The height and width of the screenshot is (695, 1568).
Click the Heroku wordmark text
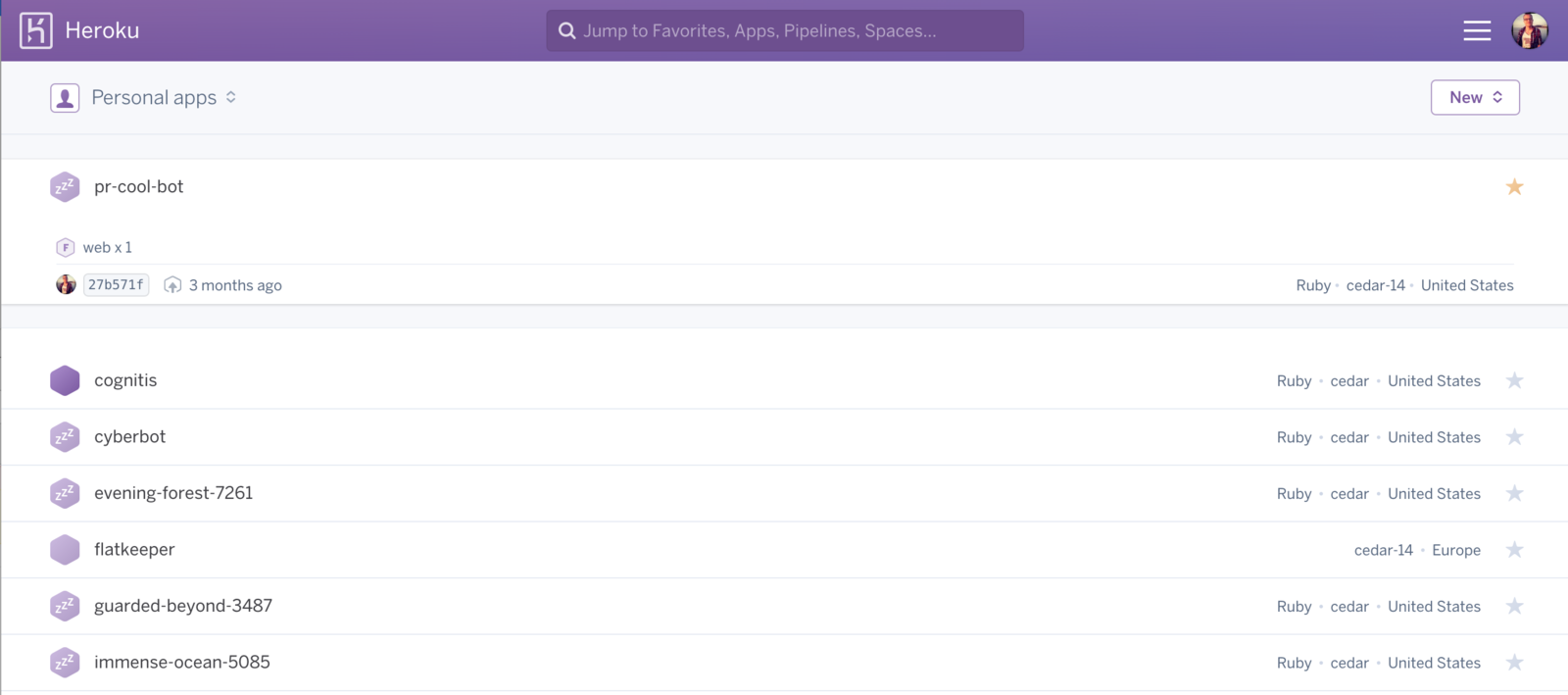(102, 30)
